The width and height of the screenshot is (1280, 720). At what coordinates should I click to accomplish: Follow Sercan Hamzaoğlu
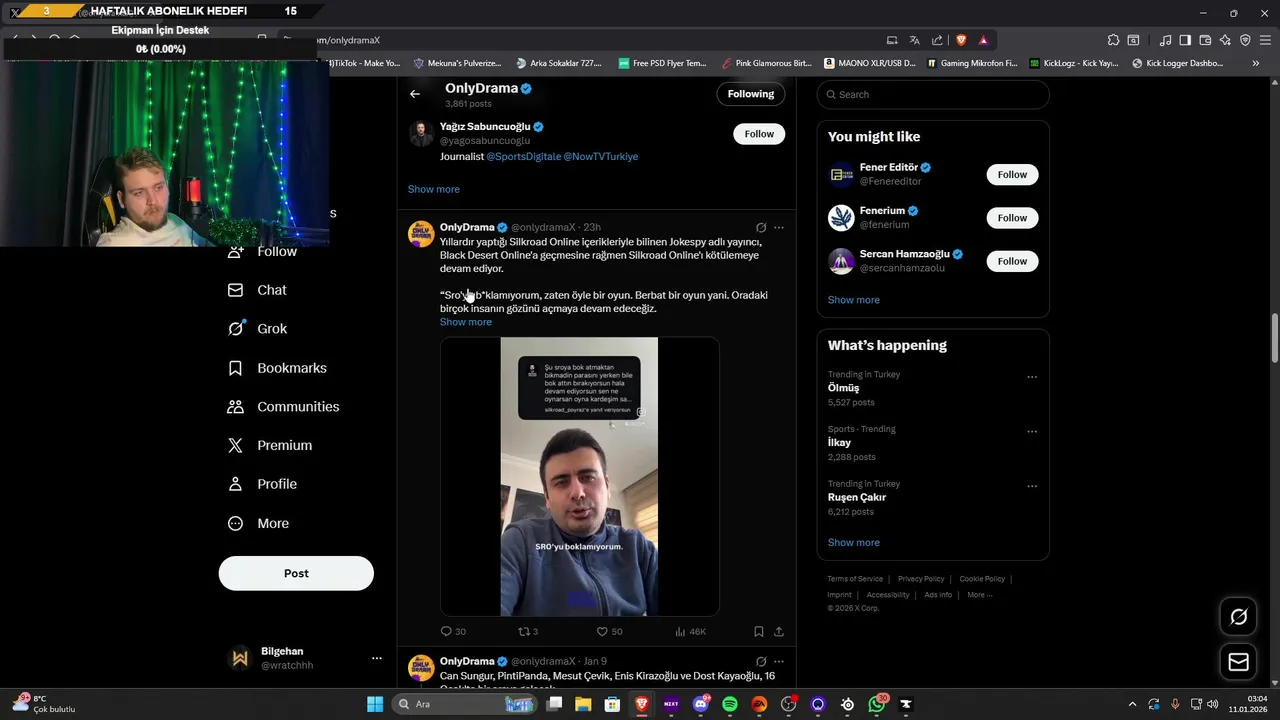pos(1012,261)
